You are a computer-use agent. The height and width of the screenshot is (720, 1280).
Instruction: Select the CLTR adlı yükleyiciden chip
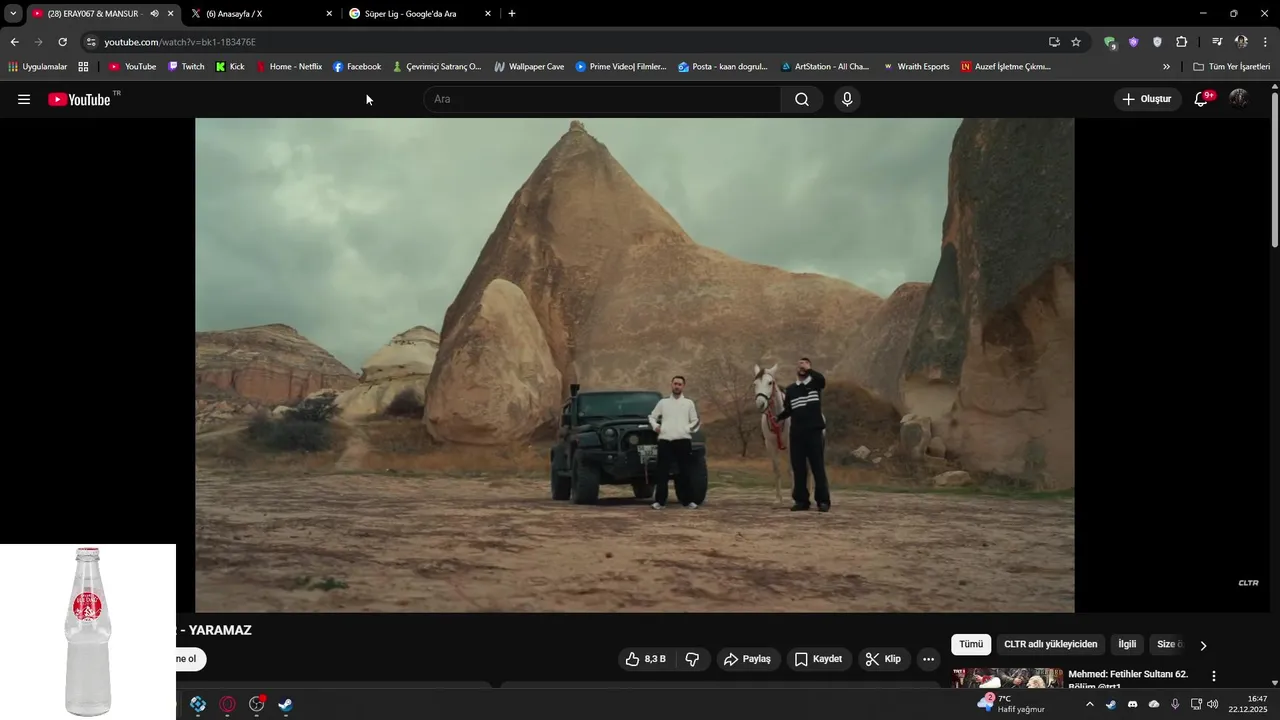(1050, 645)
